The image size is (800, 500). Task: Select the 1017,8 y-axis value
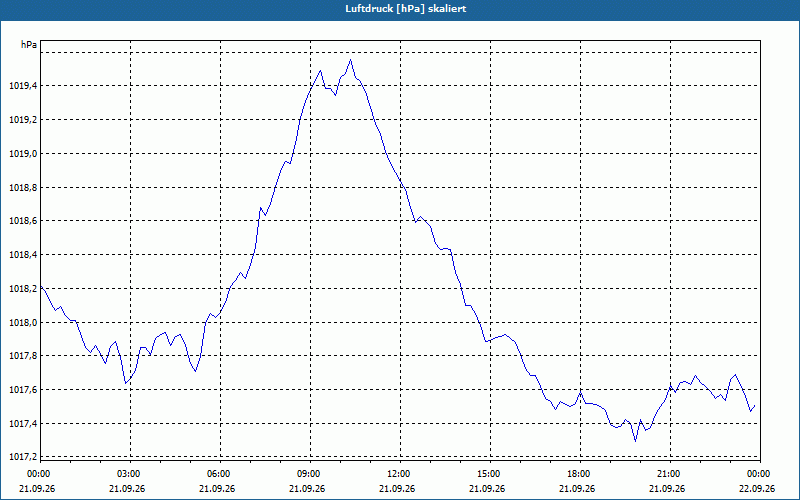coord(23,356)
